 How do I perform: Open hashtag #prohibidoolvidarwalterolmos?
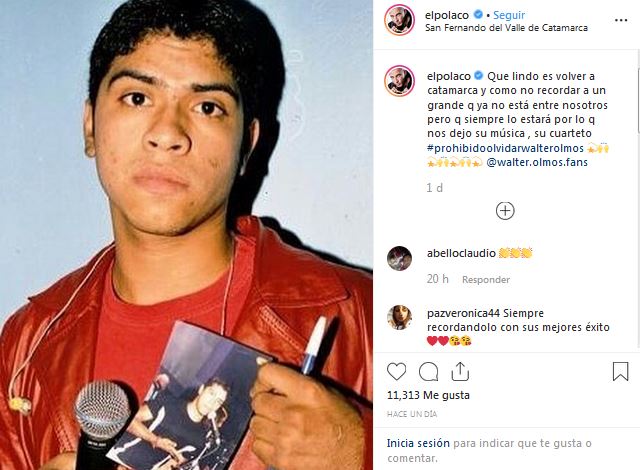pyautogui.click(x=505, y=148)
